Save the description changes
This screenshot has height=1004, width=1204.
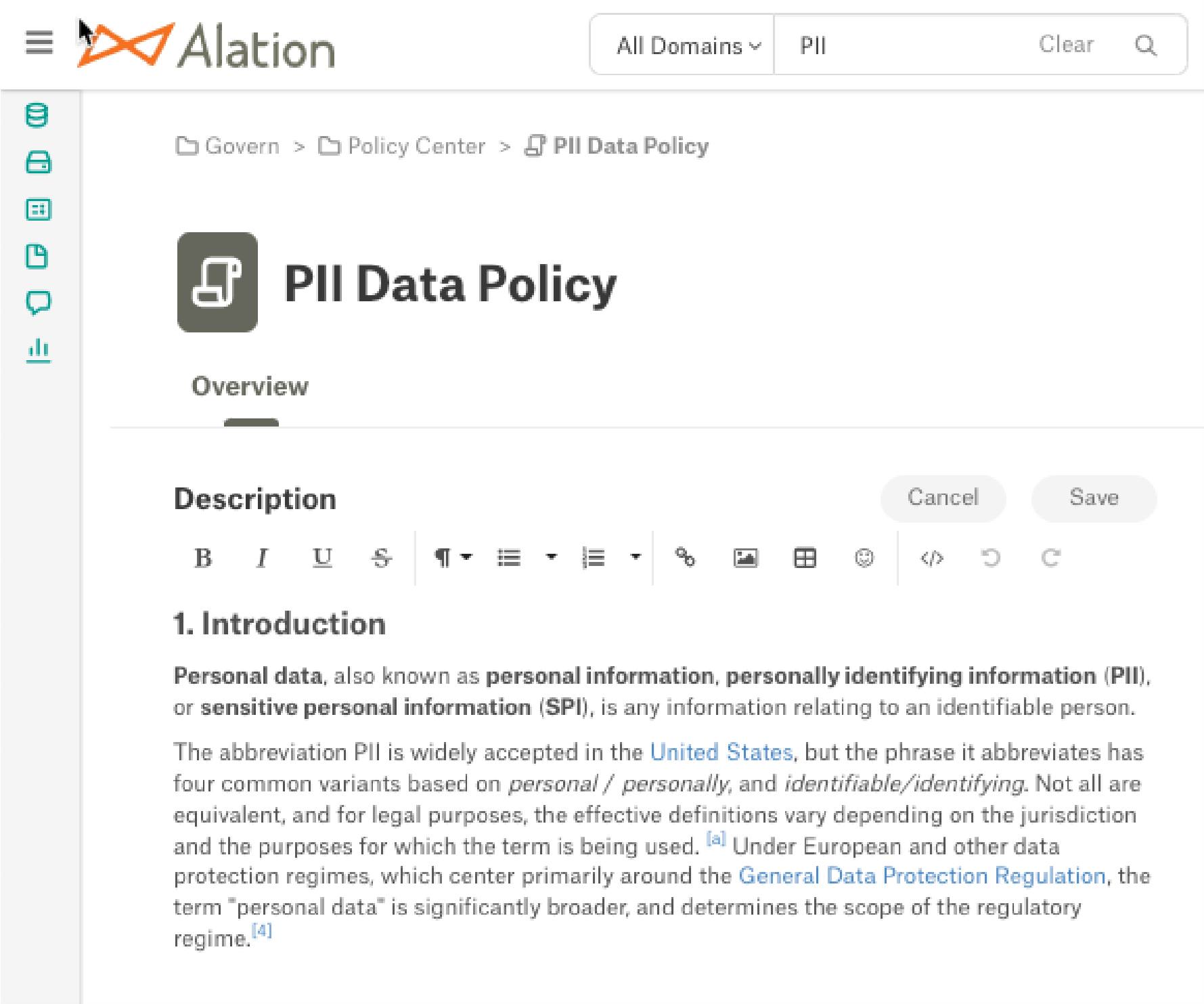(x=1094, y=498)
